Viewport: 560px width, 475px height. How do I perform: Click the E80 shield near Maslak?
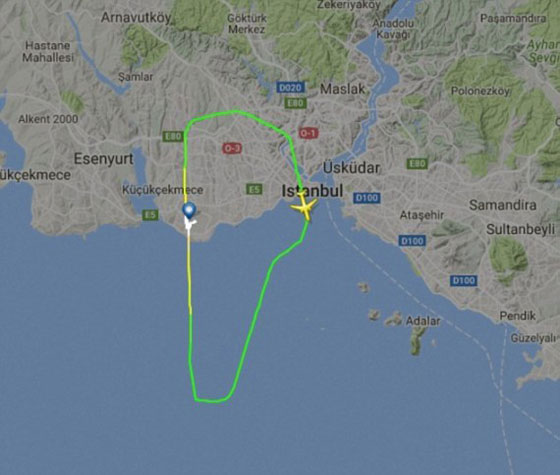[x=296, y=103]
